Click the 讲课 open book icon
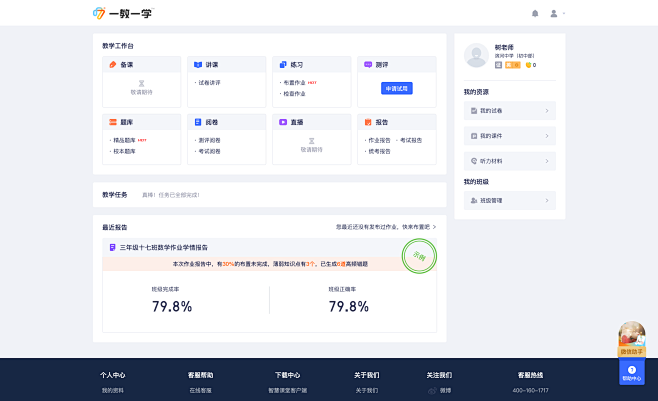This screenshot has width=658, height=401. tap(198, 65)
